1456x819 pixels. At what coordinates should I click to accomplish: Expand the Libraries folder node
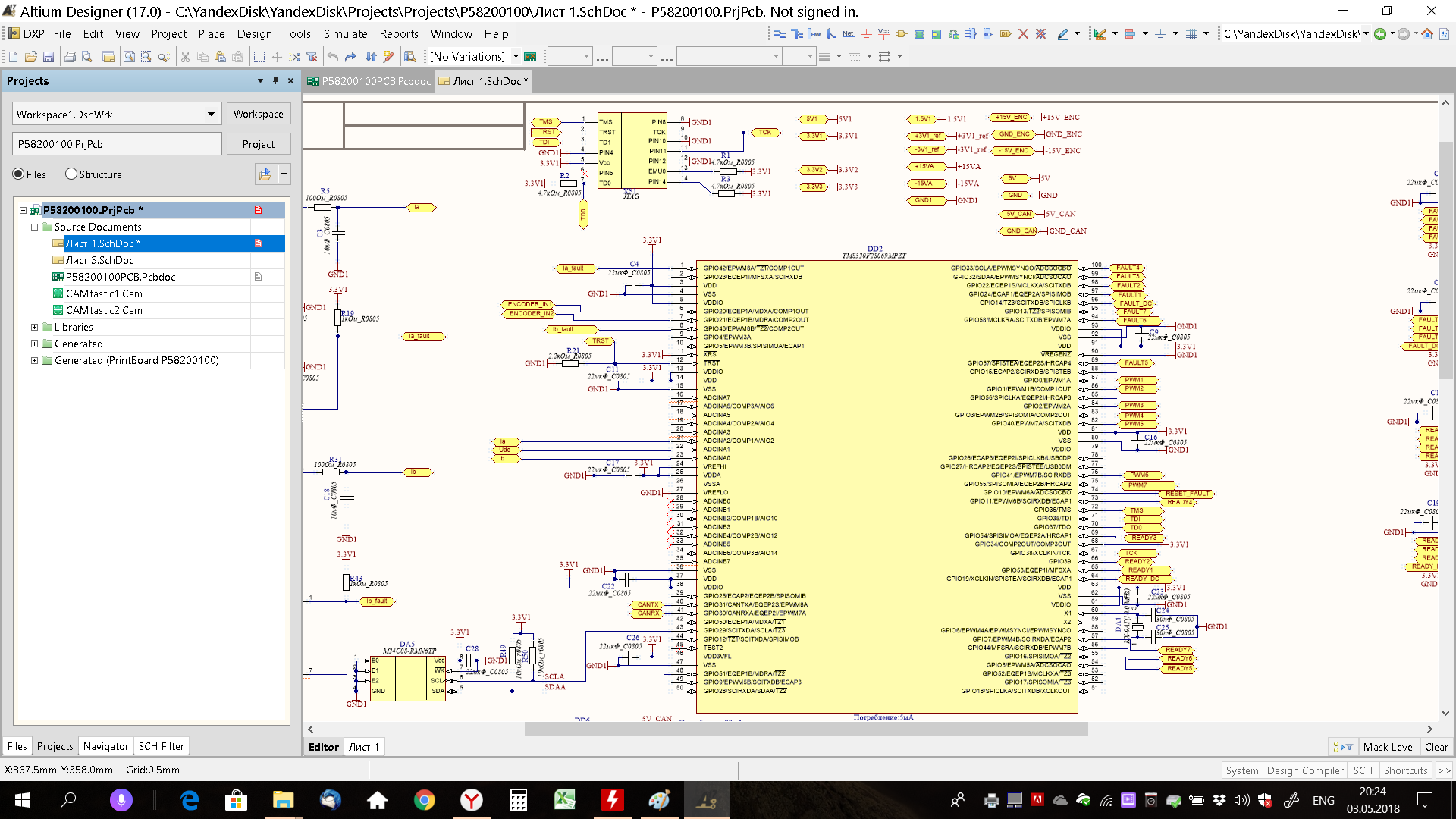tap(34, 328)
